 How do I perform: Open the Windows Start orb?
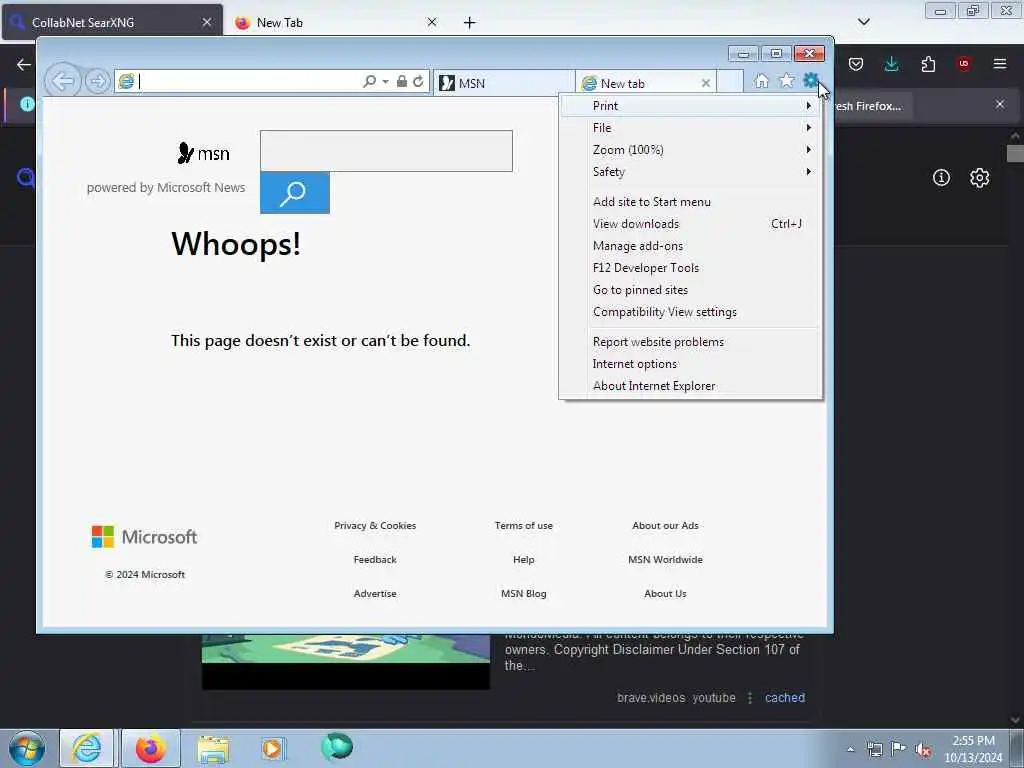tap(27, 749)
